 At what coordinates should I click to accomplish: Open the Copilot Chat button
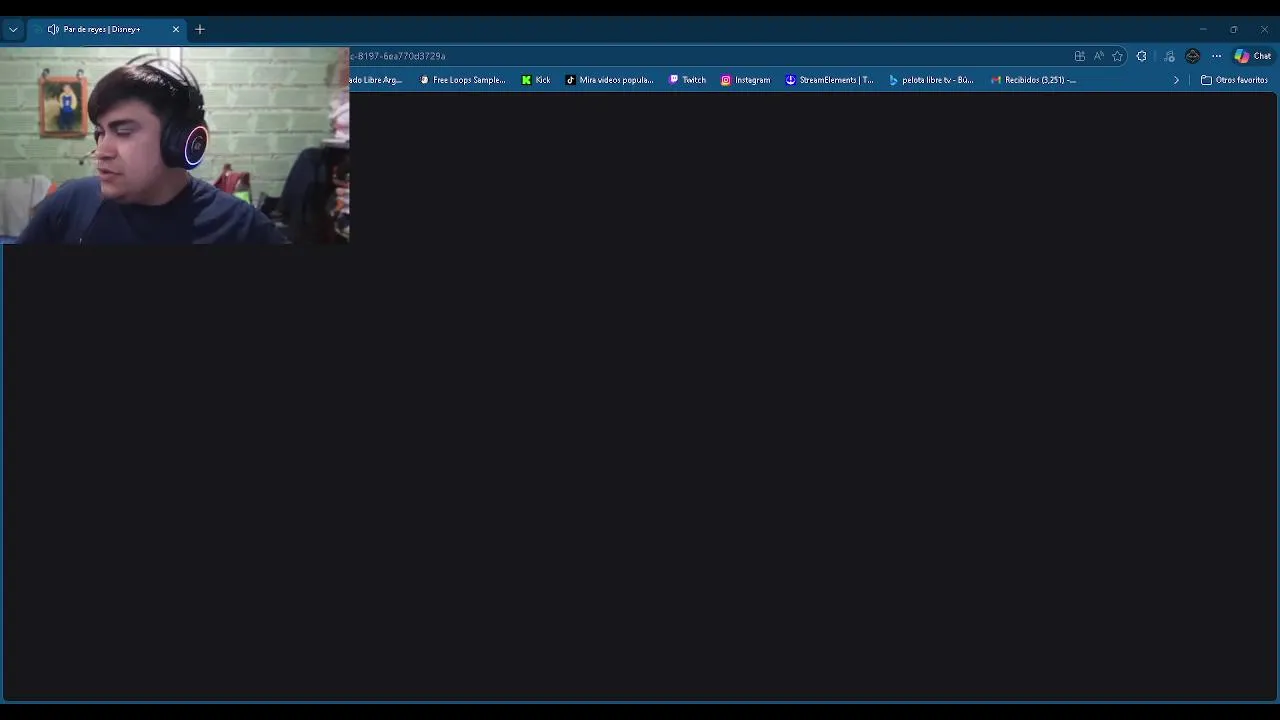click(x=1253, y=56)
